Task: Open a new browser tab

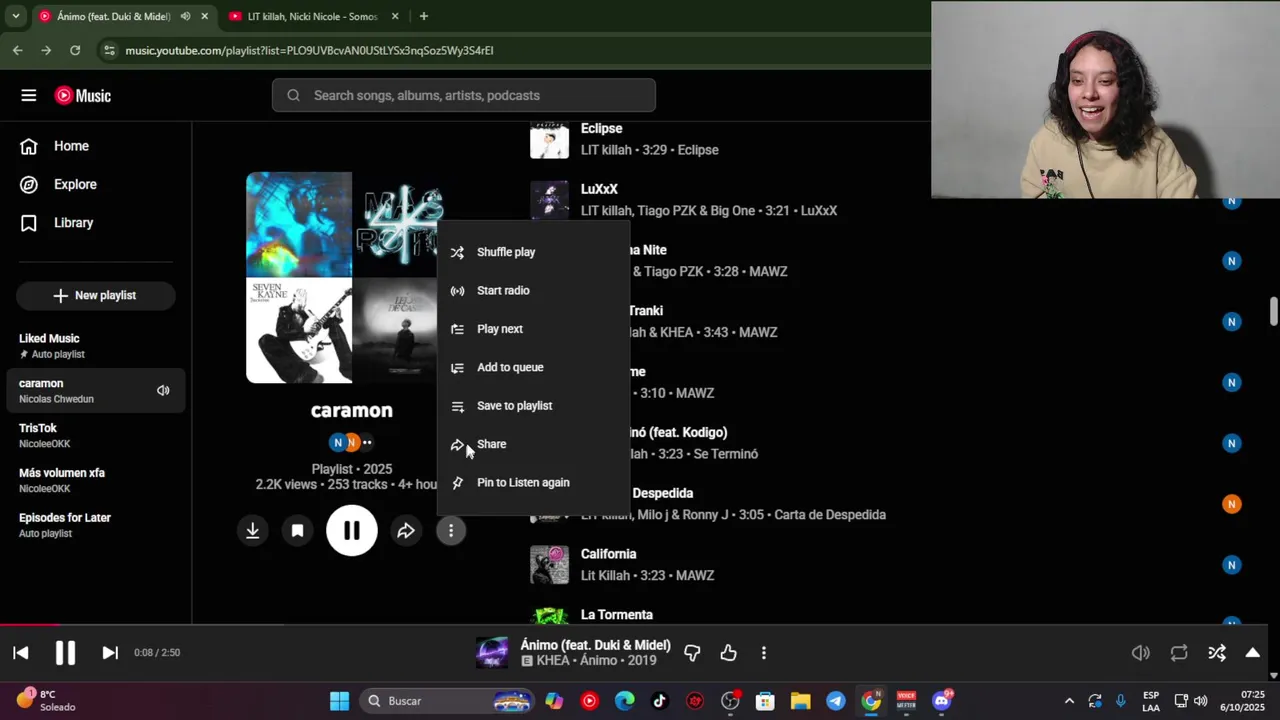Action: pos(424,16)
